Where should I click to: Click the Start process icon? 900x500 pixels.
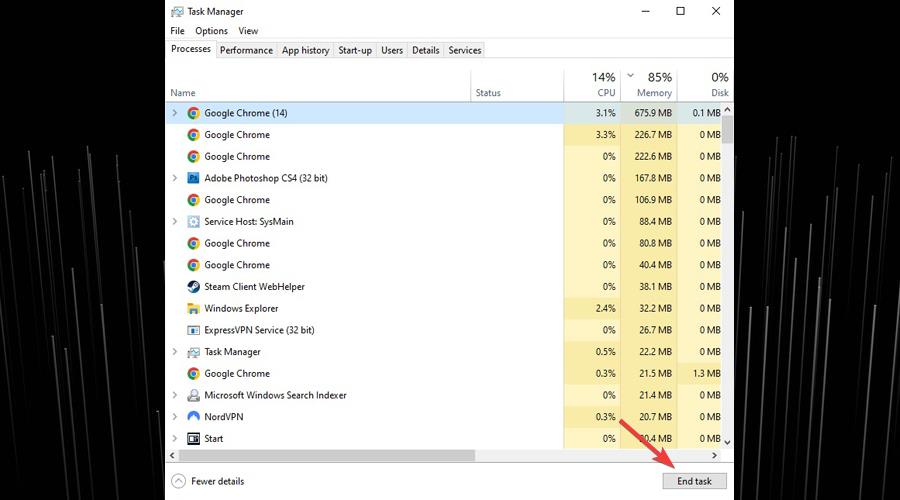tap(193, 439)
